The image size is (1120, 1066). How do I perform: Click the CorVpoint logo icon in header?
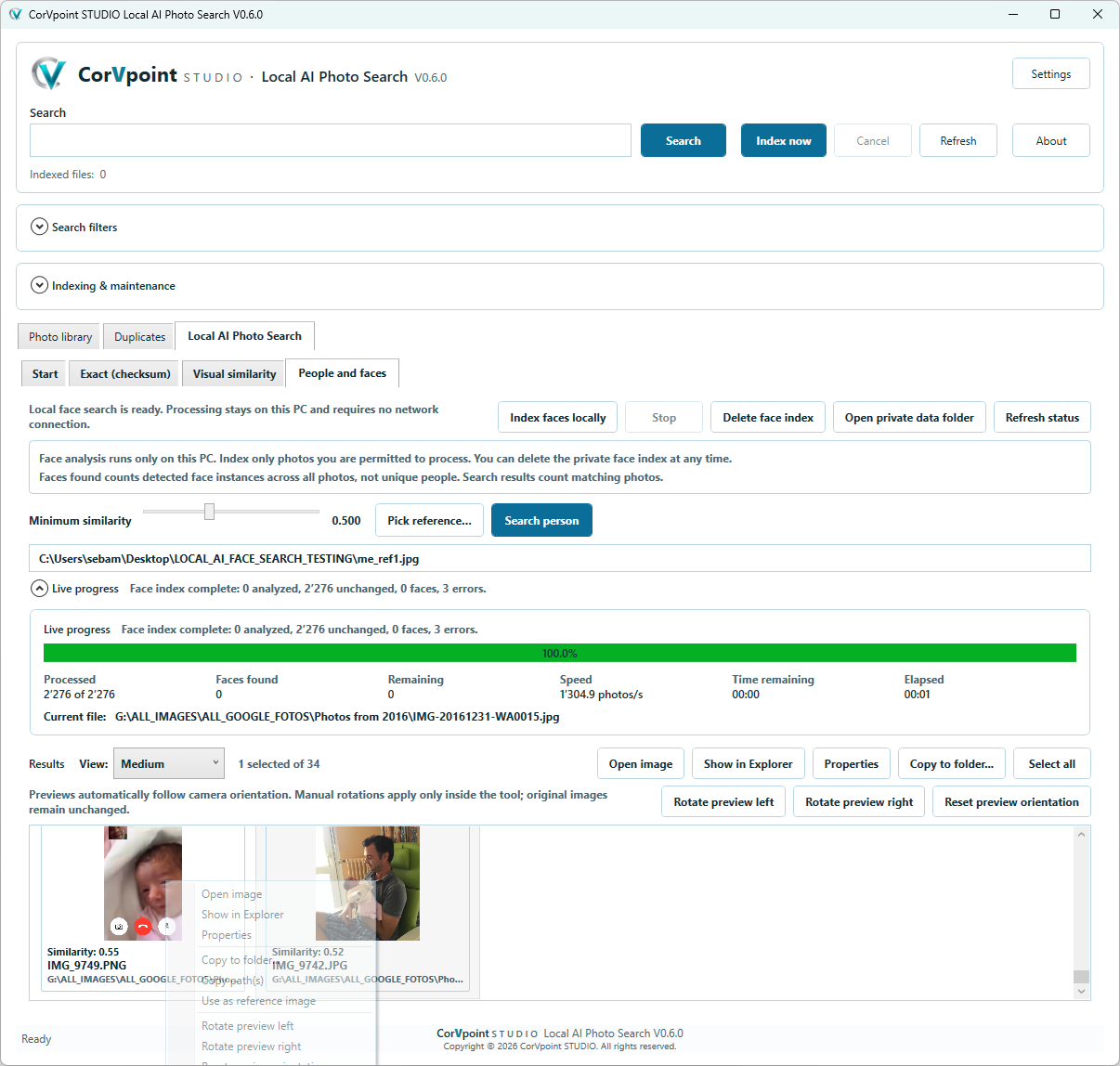coord(48,73)
